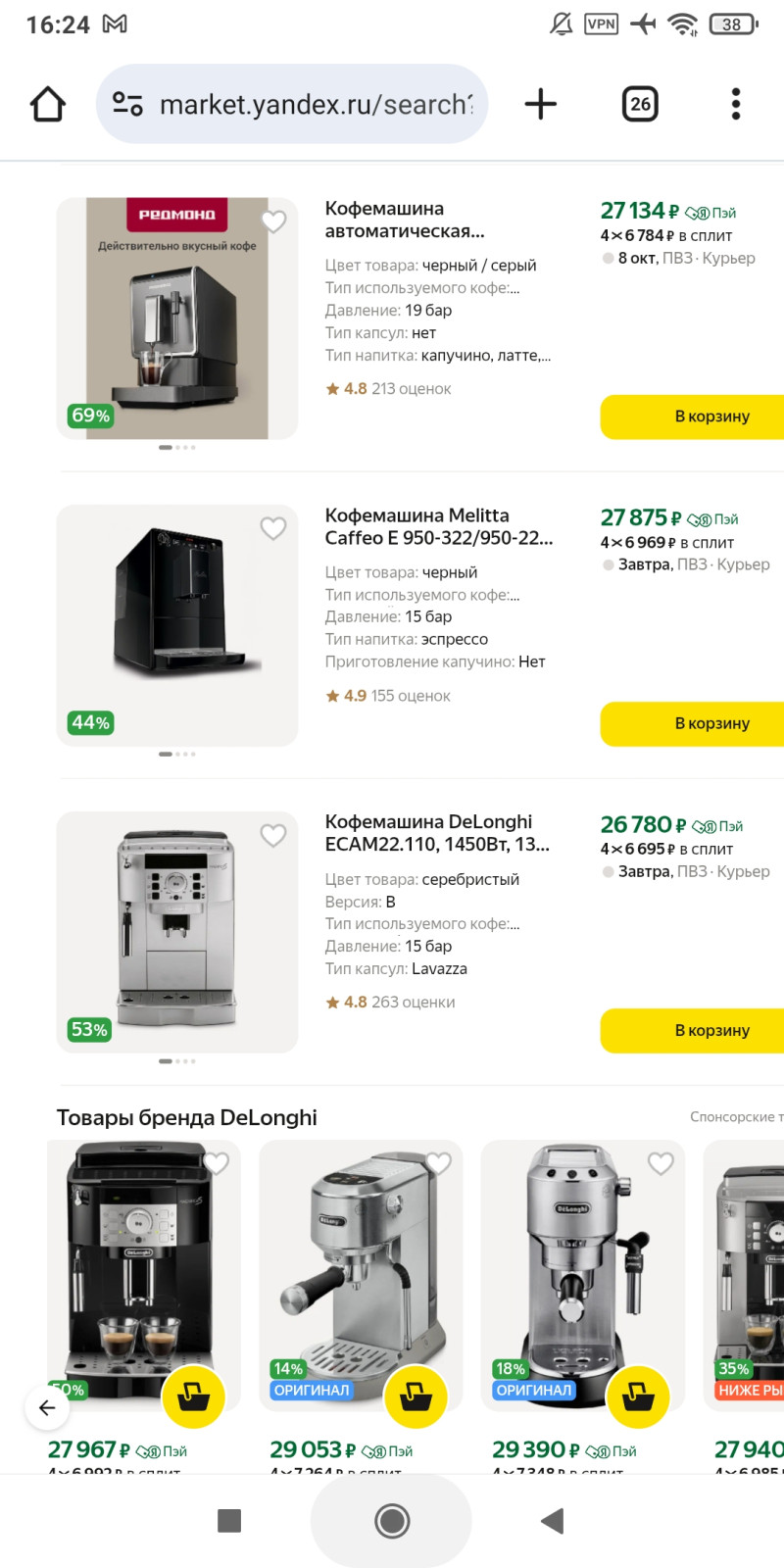
Task: Open a new tab with plus icon
Action: pyautogui.click(x=540, y=104)
